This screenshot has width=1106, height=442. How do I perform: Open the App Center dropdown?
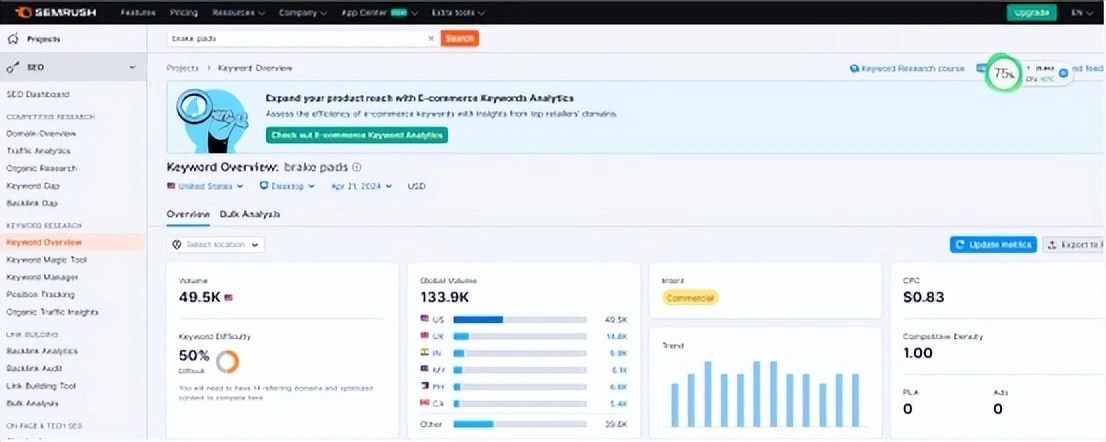(x=379, y=13)
